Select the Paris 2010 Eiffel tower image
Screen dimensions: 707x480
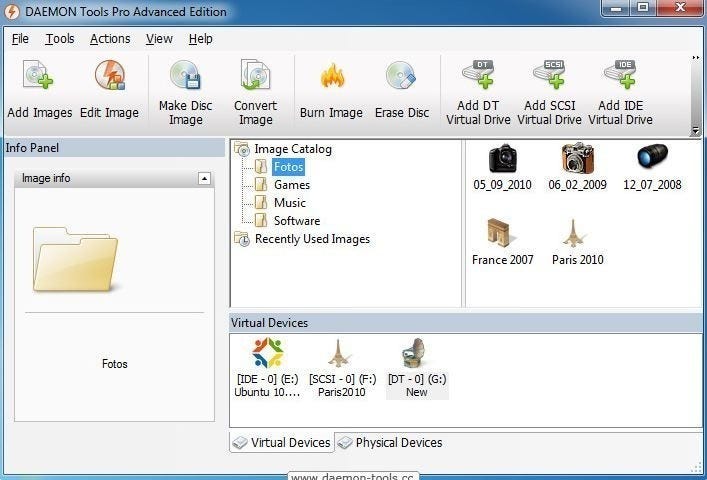(578, 242)
